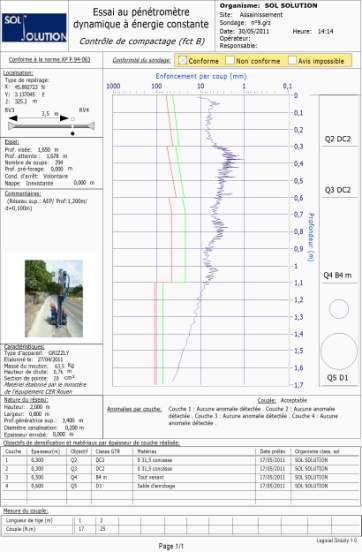
Task: Select the Q4 B4 m layer label
Action: pos(337,275)
